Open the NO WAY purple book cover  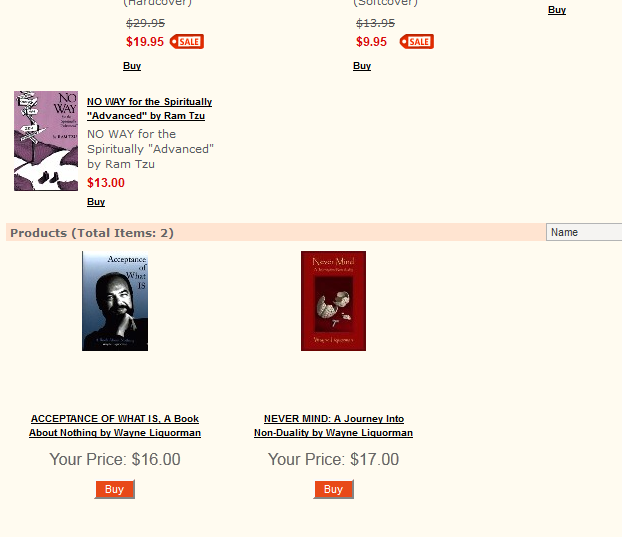tap(46, 141)
